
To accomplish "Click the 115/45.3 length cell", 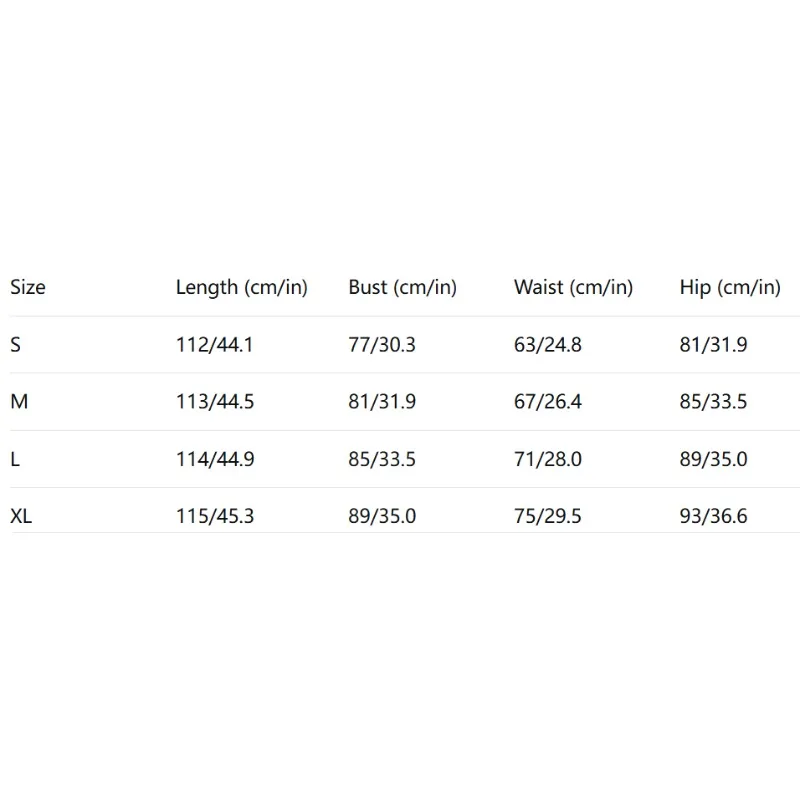I will [x=215, y=517].
